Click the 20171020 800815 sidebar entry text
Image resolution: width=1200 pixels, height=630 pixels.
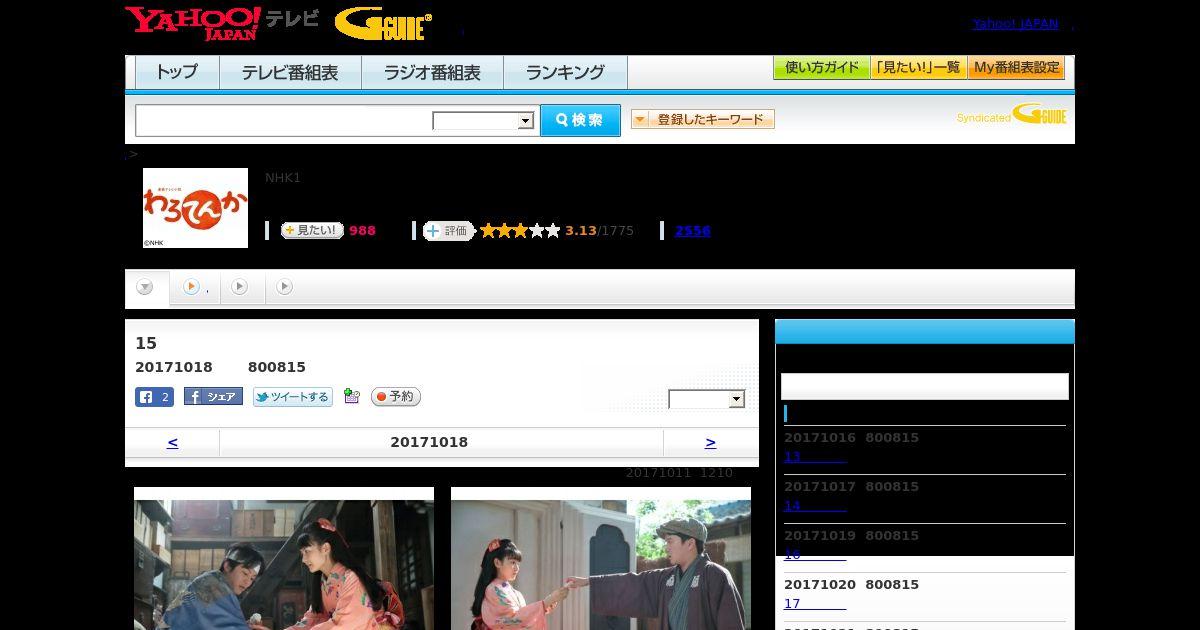click(x=851, y=585)
